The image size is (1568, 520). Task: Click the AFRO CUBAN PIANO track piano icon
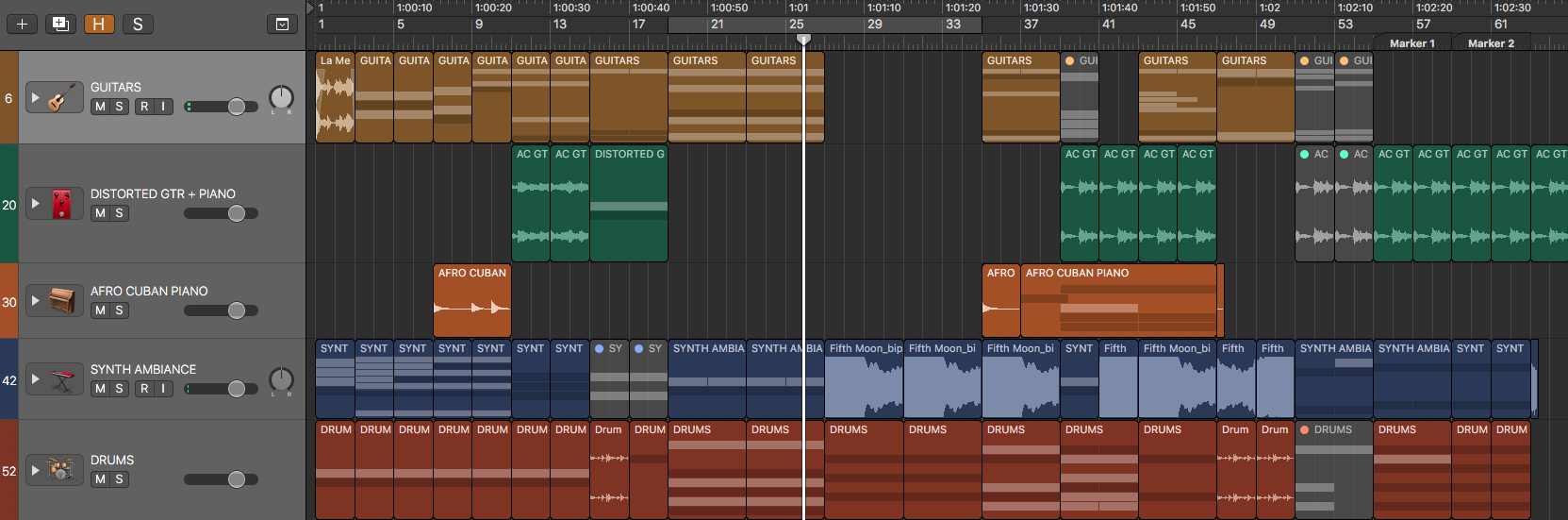click(61, 300)
